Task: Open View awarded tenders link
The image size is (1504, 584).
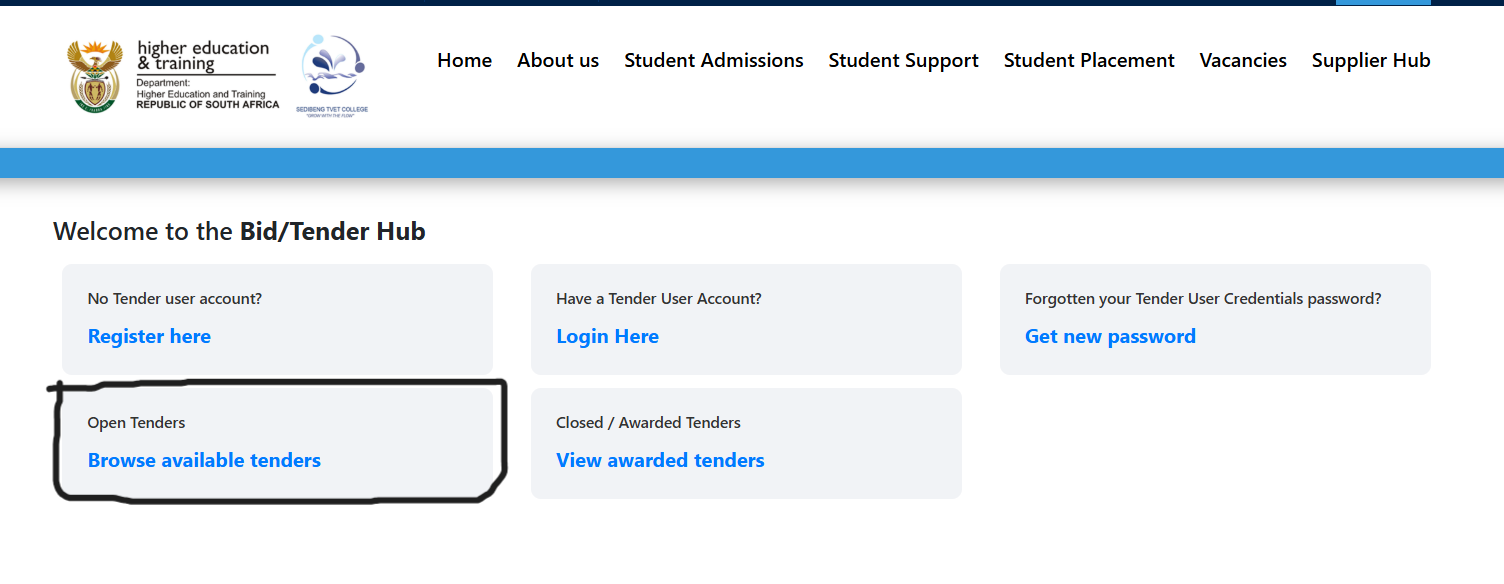Action: coord(660,461)
